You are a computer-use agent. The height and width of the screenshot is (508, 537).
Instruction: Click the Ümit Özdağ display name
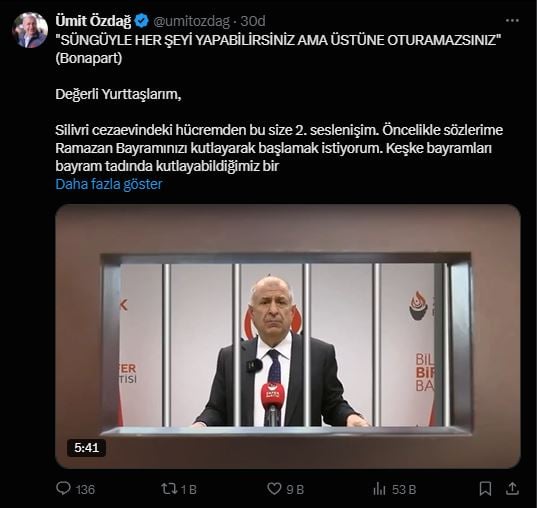[93, 21]
